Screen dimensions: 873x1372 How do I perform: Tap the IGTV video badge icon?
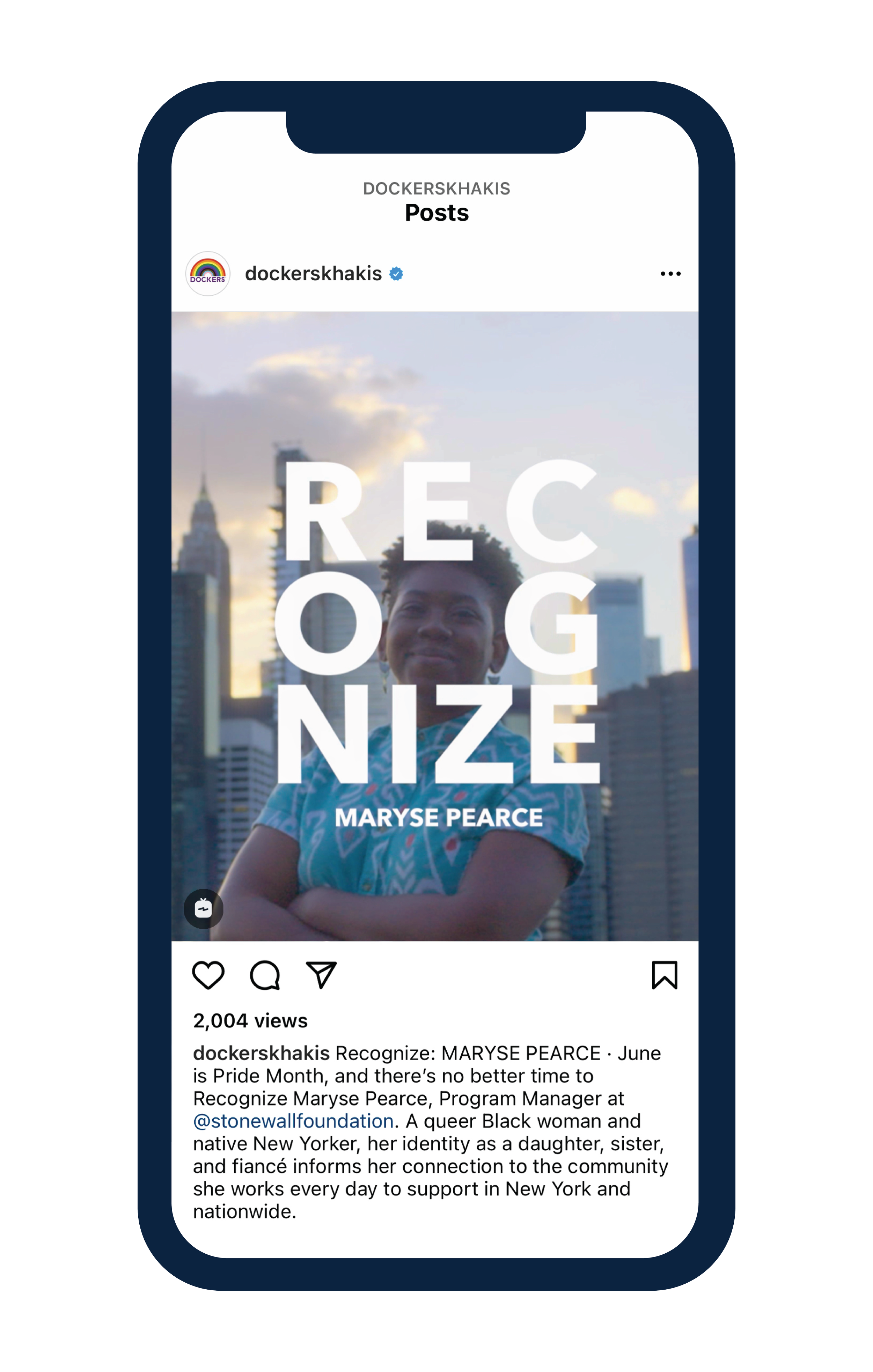click(204, 909)
